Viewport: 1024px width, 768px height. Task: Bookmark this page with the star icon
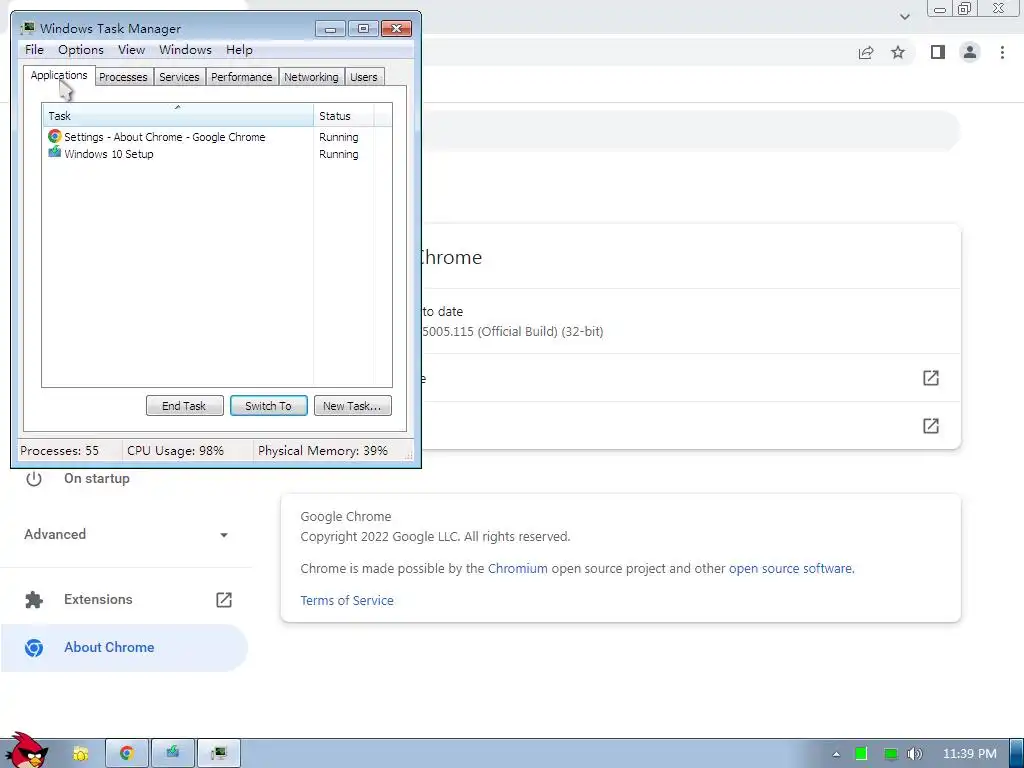898,52
